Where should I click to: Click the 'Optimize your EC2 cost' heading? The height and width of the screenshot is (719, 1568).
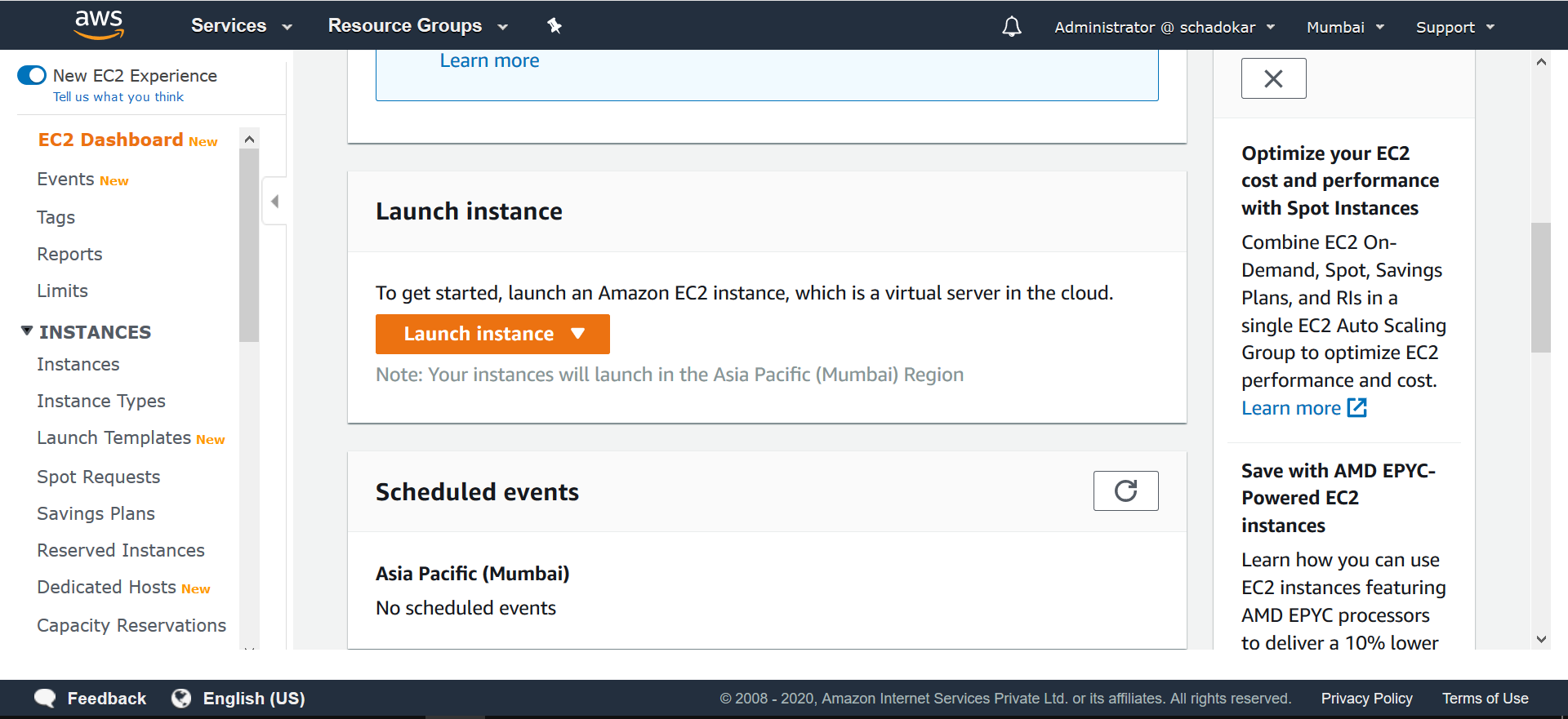point(1340,180)
